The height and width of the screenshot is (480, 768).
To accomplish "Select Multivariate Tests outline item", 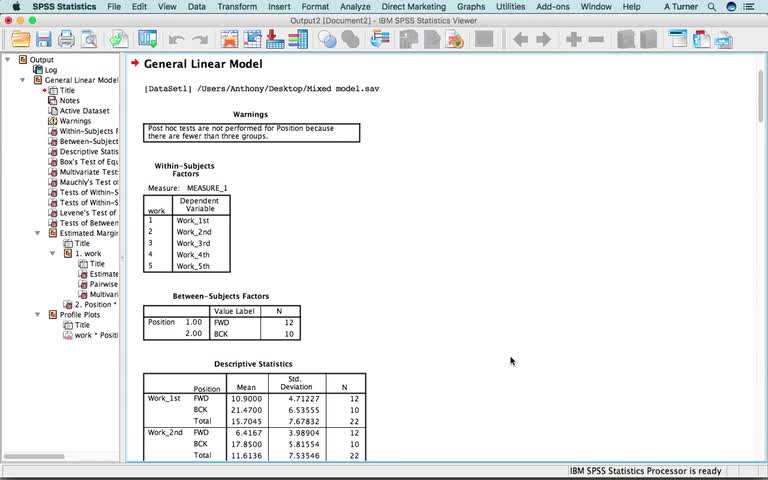I will pos(89,172).
